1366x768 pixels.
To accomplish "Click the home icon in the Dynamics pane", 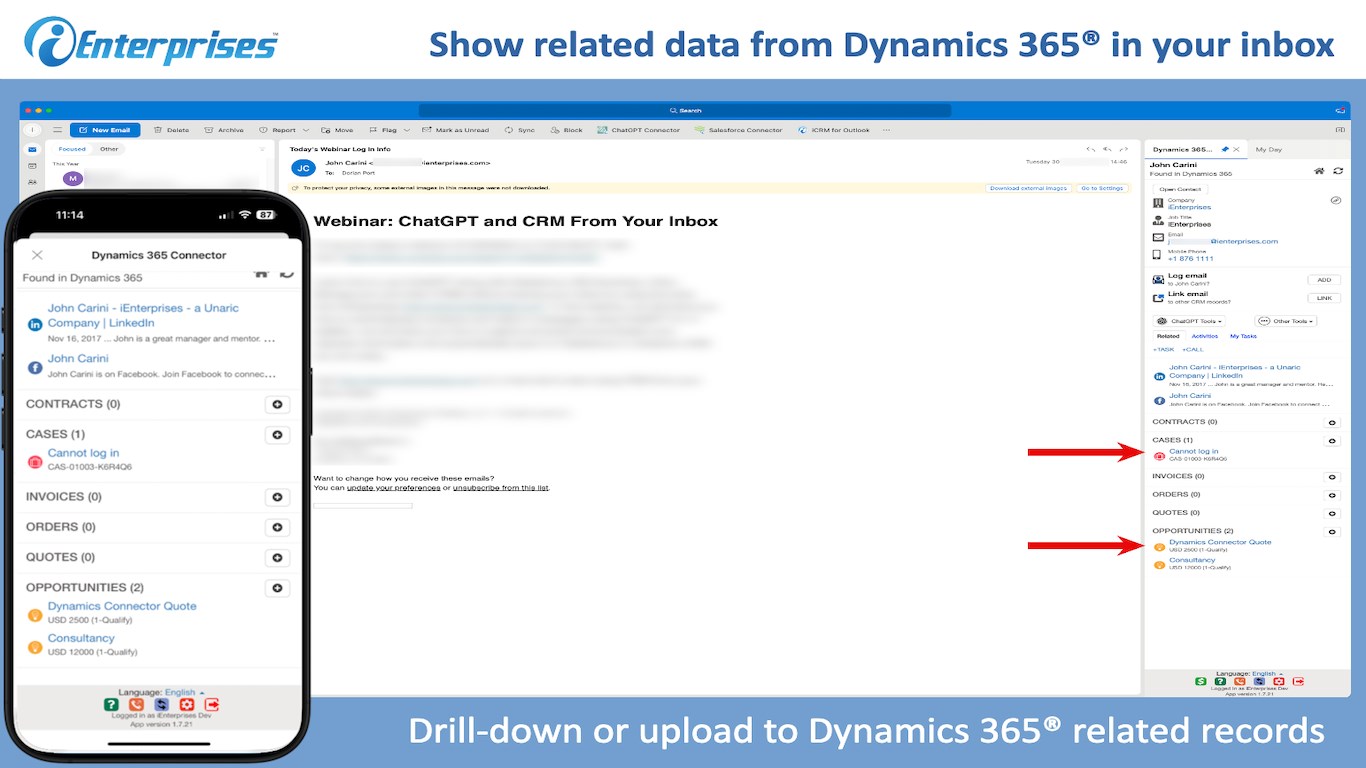I will click(1319, 171).
